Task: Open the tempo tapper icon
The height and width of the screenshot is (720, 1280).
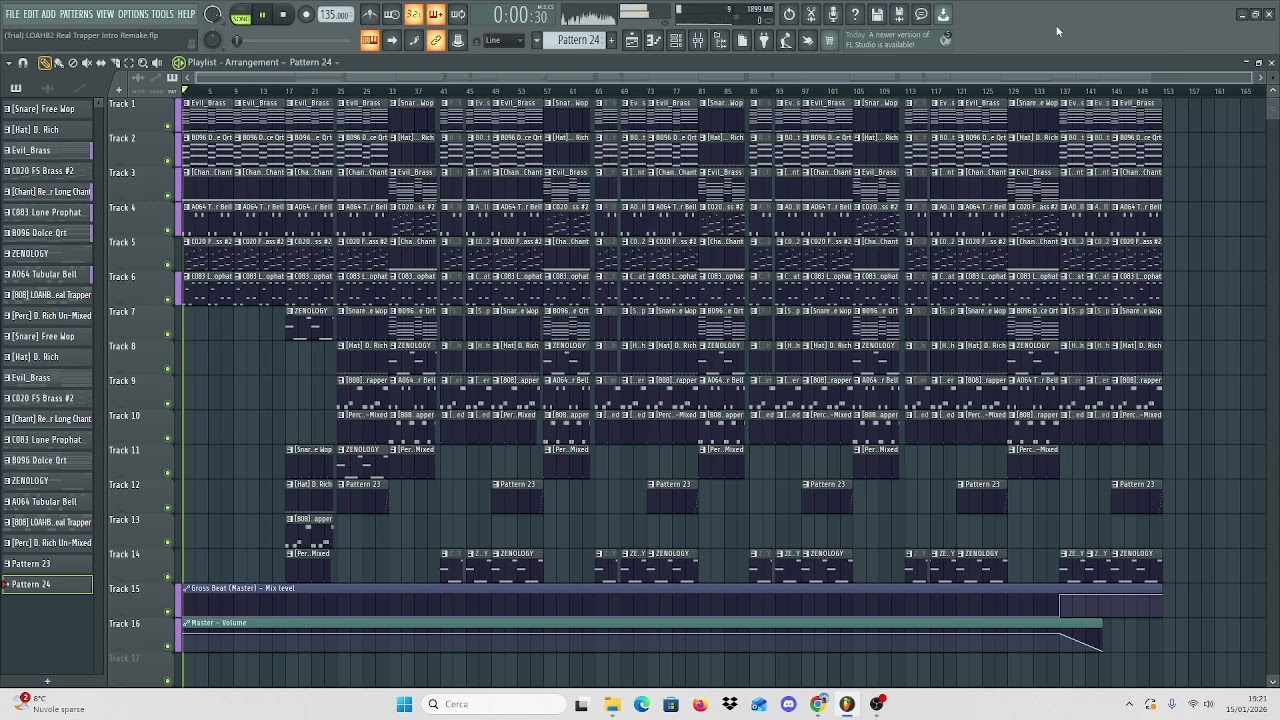Action: (x=786, y=40)
